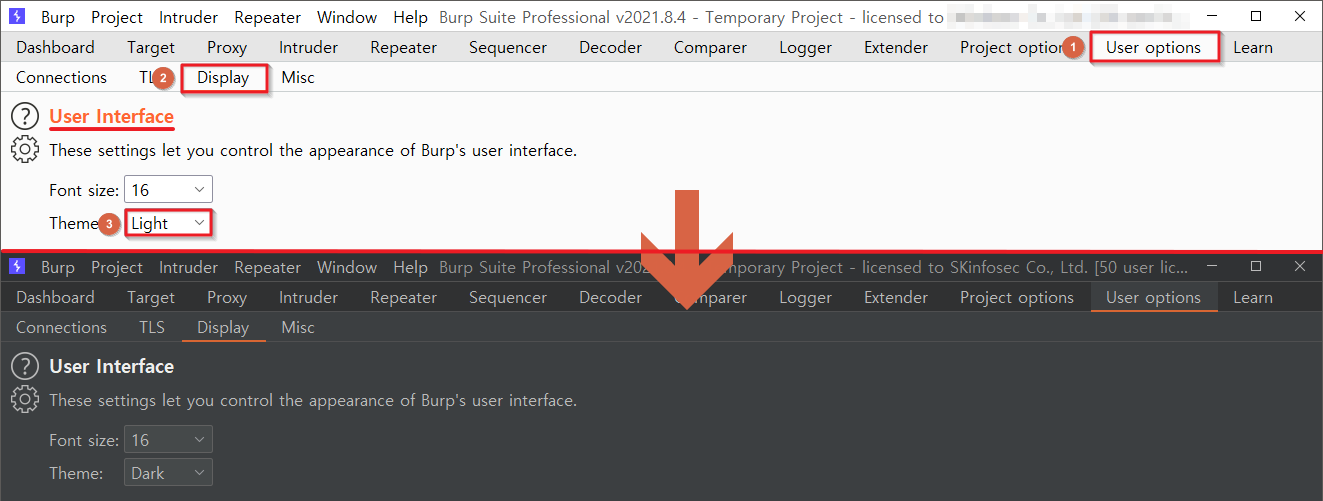Click the Burp logo icon in the light-theme window
Viewport: 1323px width, 501px height.
point(17,17)
